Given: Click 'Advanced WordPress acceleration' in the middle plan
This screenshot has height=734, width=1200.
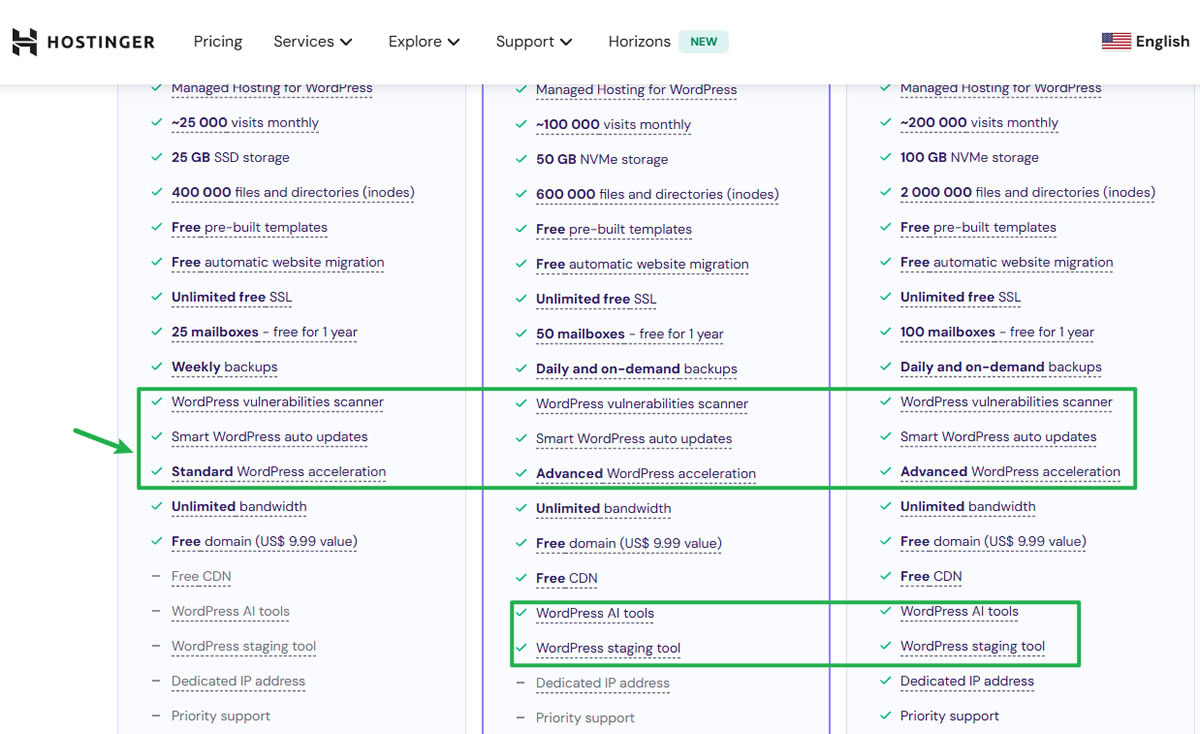Looking at the screenshot, I should coord(646,475).
